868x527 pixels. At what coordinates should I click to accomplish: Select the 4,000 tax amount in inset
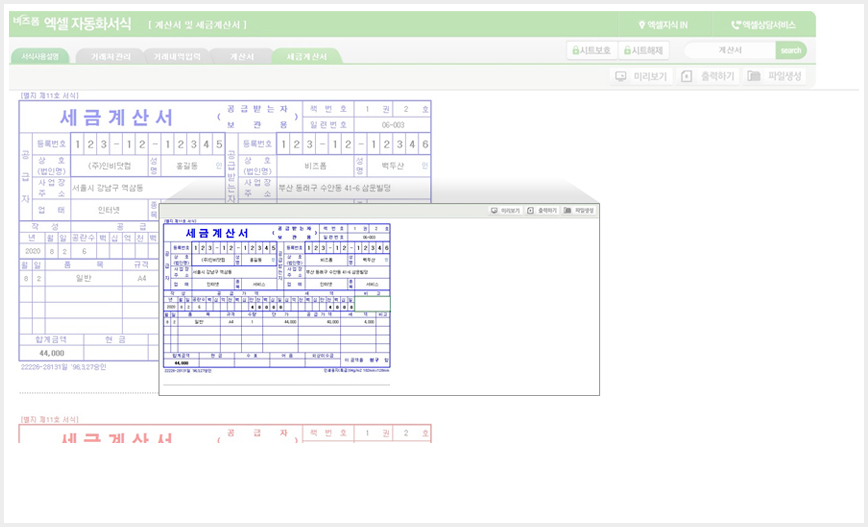point(369,322)
